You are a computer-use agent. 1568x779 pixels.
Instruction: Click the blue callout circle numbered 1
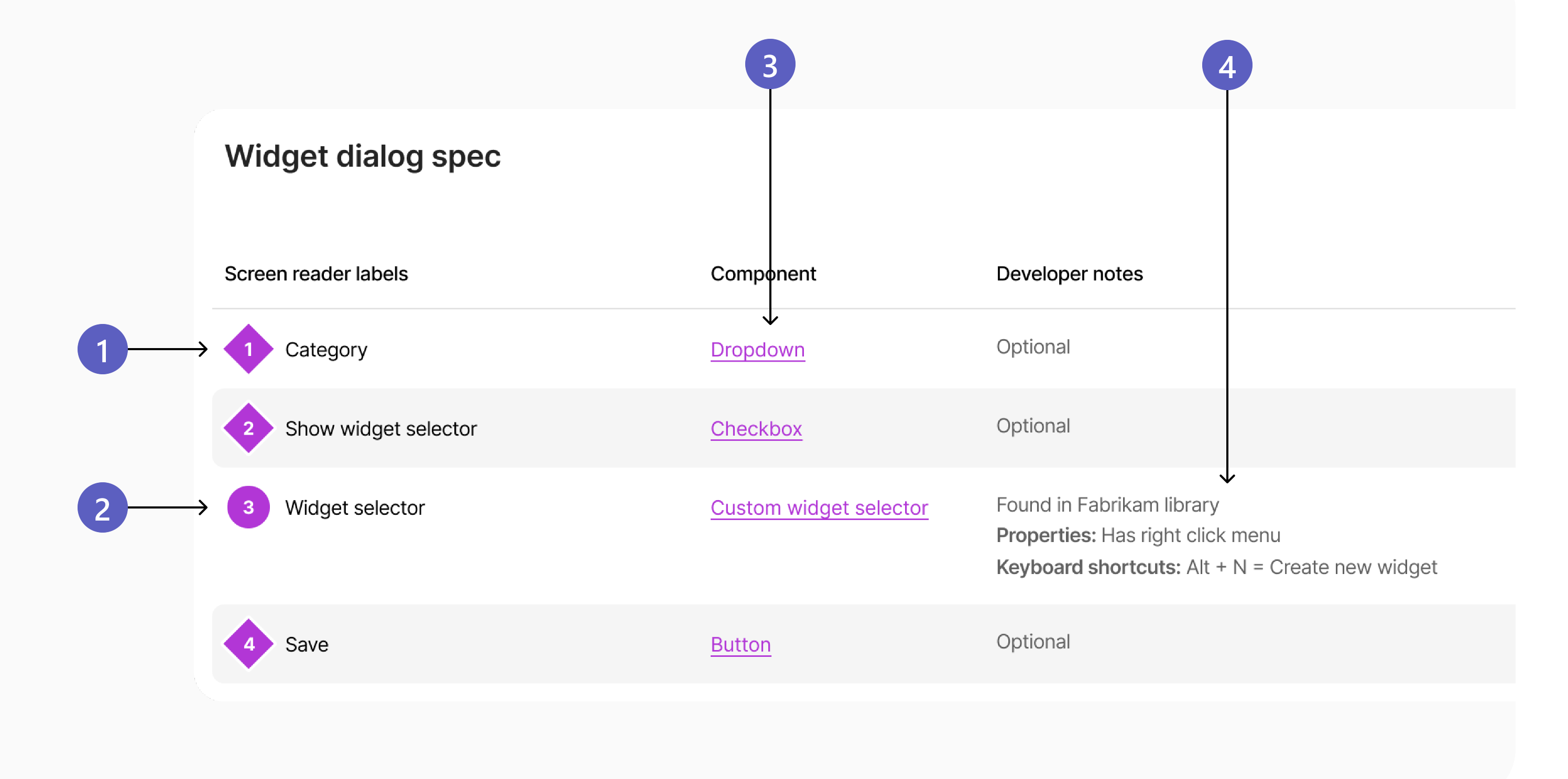[x=102, y=350]
